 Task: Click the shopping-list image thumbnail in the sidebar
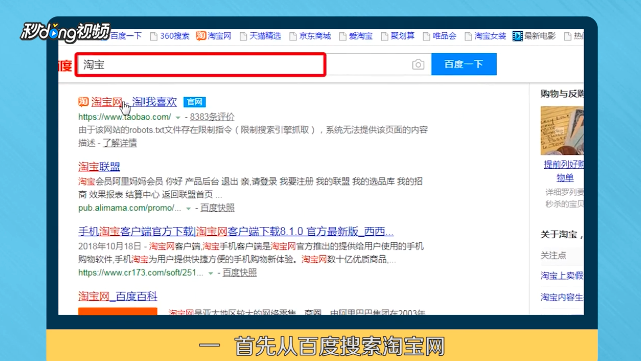(562, 130)
